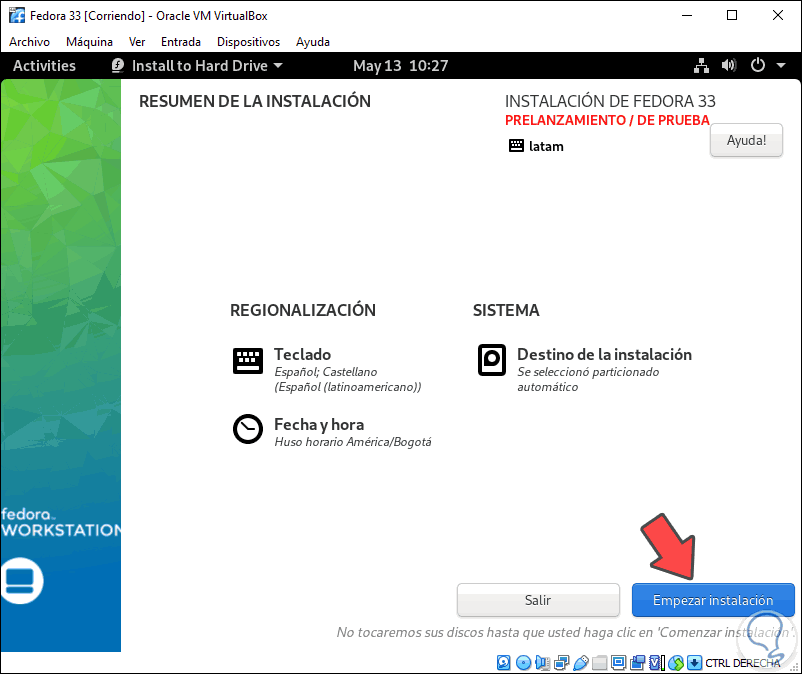Click the PRELANZAMIENTO / DE PRUEBA label
Image resolution: width=802 pixels, height=674 pixels.
(607, 120)
